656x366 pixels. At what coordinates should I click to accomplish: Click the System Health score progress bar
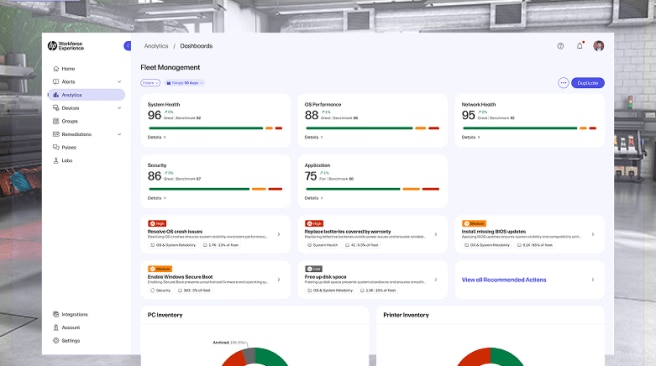click(x=215, y=128)
